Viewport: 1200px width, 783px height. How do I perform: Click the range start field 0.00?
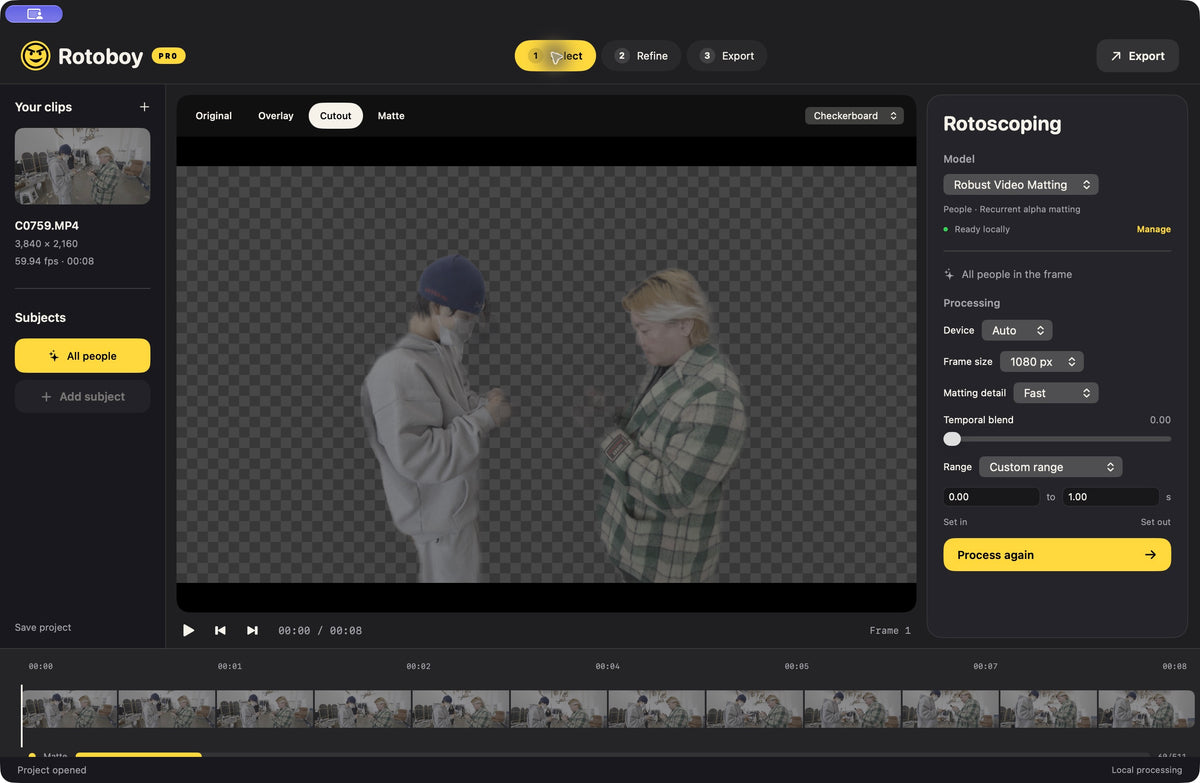coord(992,497)
